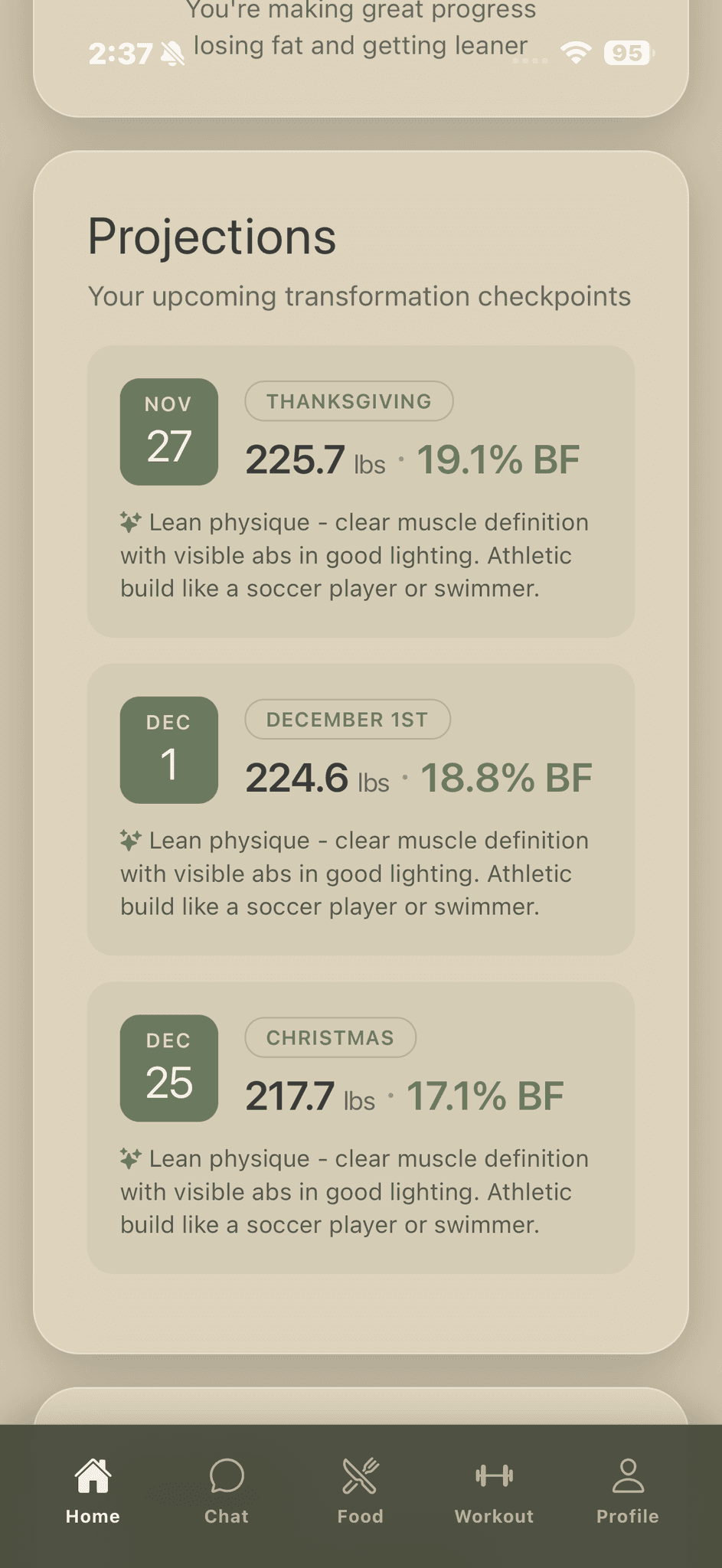722x1568 pixels.
Task: Tap the Food fork and knife icon
Action: (361, 1475)
